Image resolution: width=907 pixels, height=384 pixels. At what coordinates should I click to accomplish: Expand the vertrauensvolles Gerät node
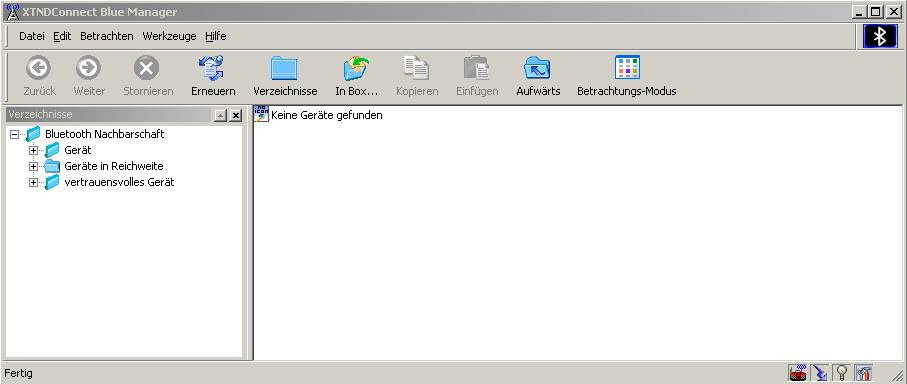34,183
